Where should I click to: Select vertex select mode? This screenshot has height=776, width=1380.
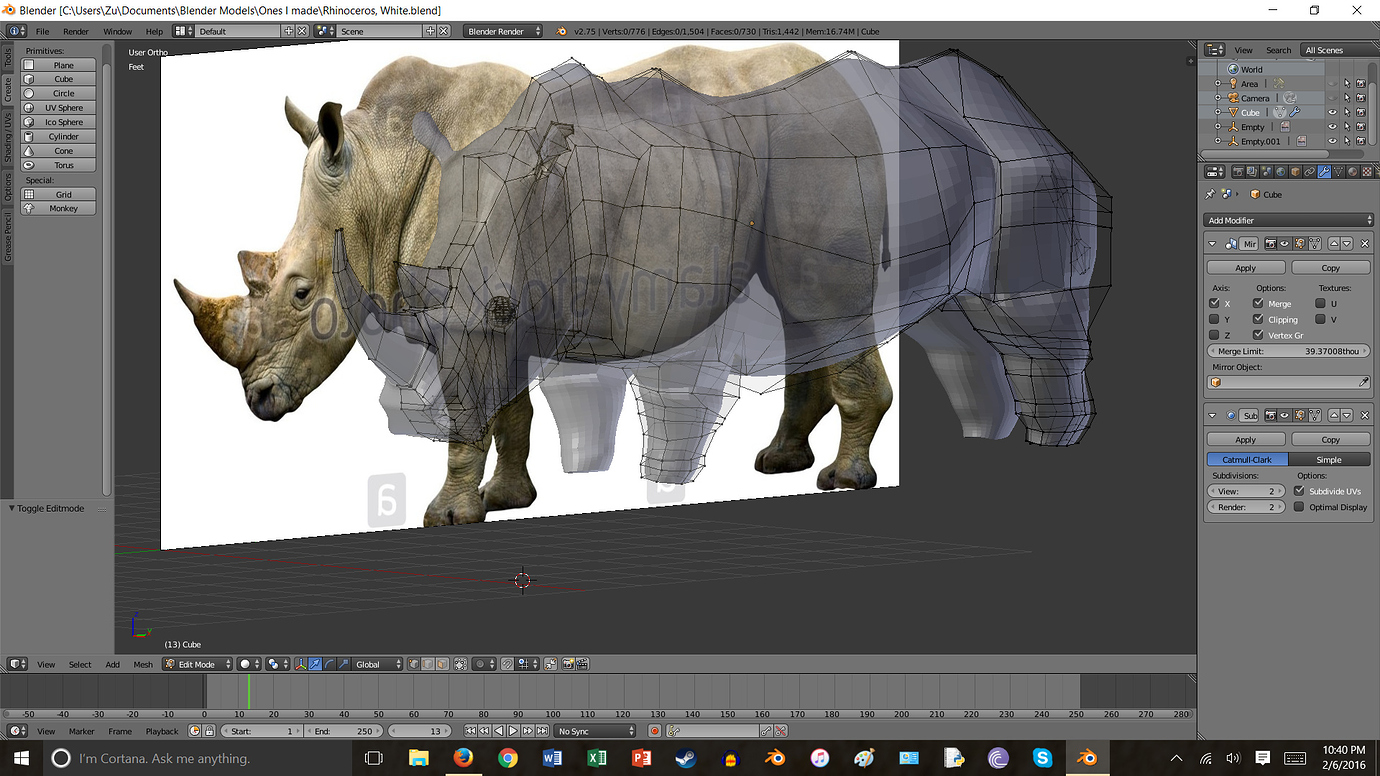click(414, 664)
